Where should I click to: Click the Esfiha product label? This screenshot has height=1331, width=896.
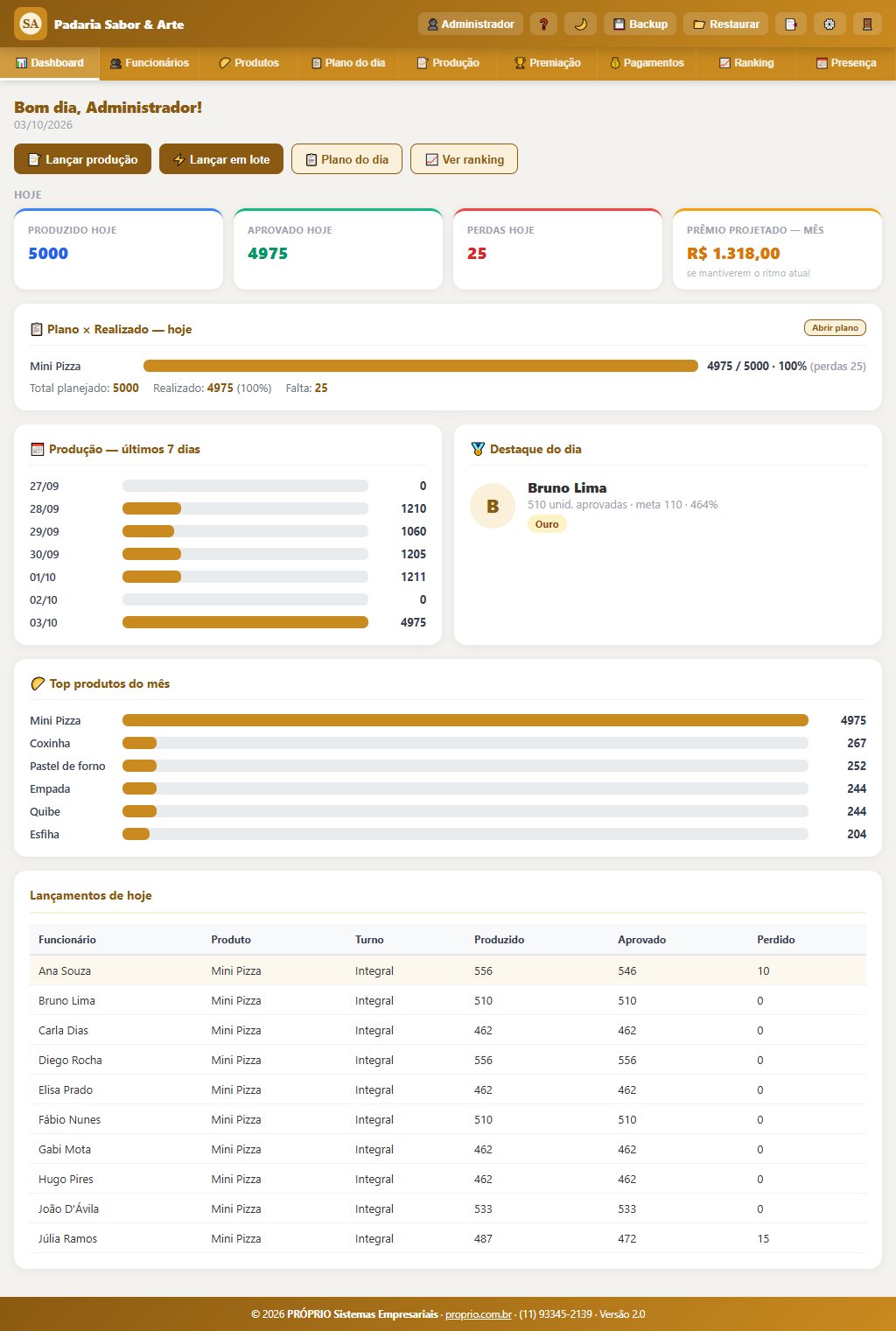click(45, 834)
